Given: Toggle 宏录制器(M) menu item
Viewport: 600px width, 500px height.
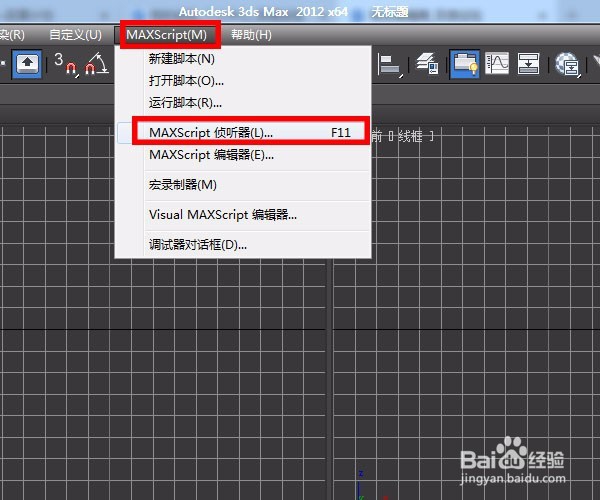Looking at the screenshot, I should [x=243, y=185].
